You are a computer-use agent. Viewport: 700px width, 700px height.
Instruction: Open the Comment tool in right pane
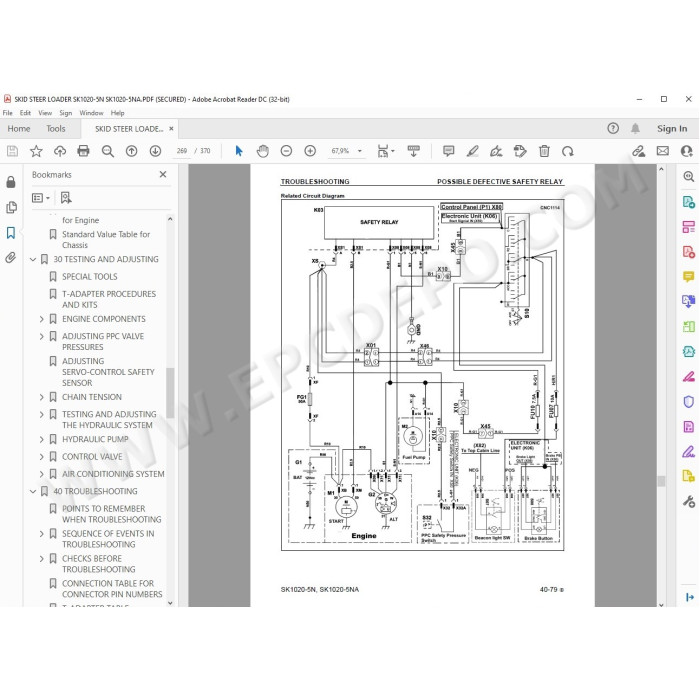pyautogui.click(x=689, y=277)
